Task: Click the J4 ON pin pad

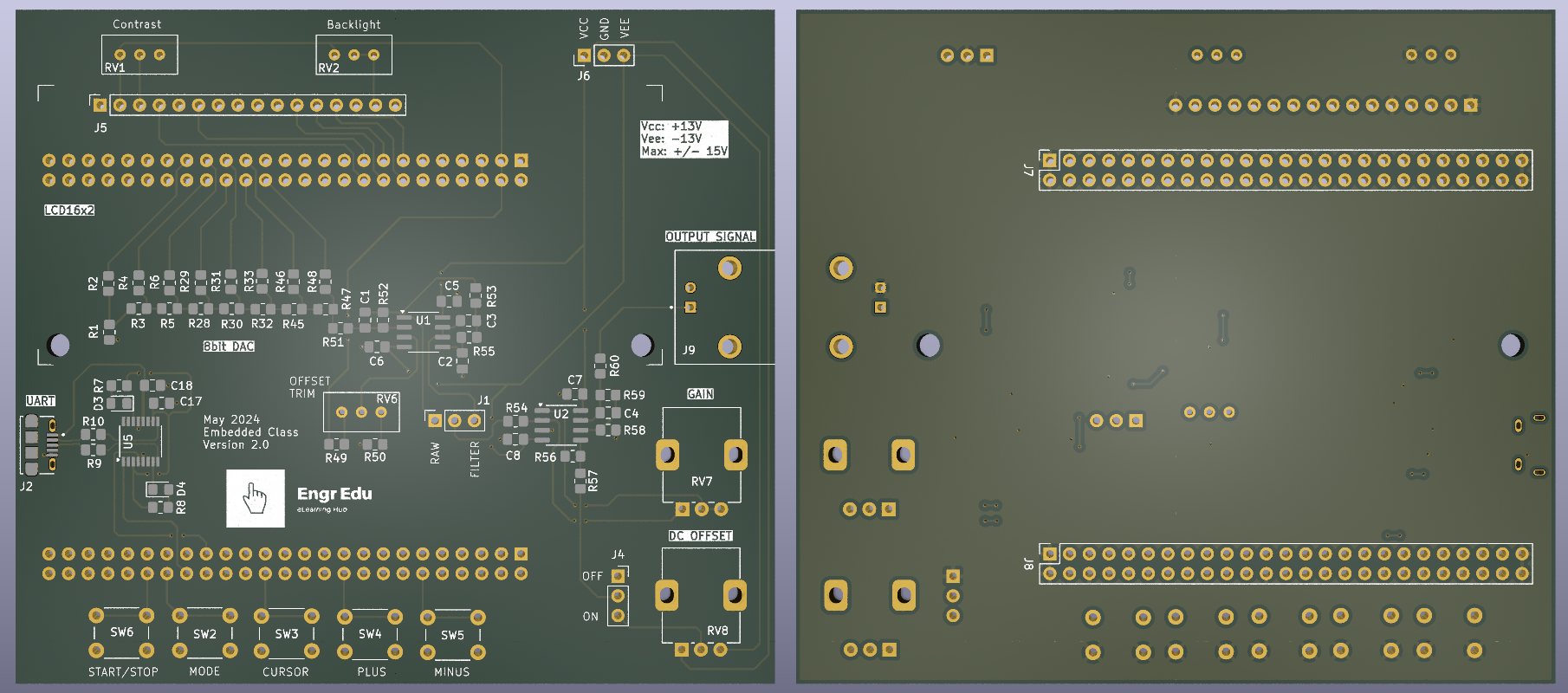Action: 618,616
